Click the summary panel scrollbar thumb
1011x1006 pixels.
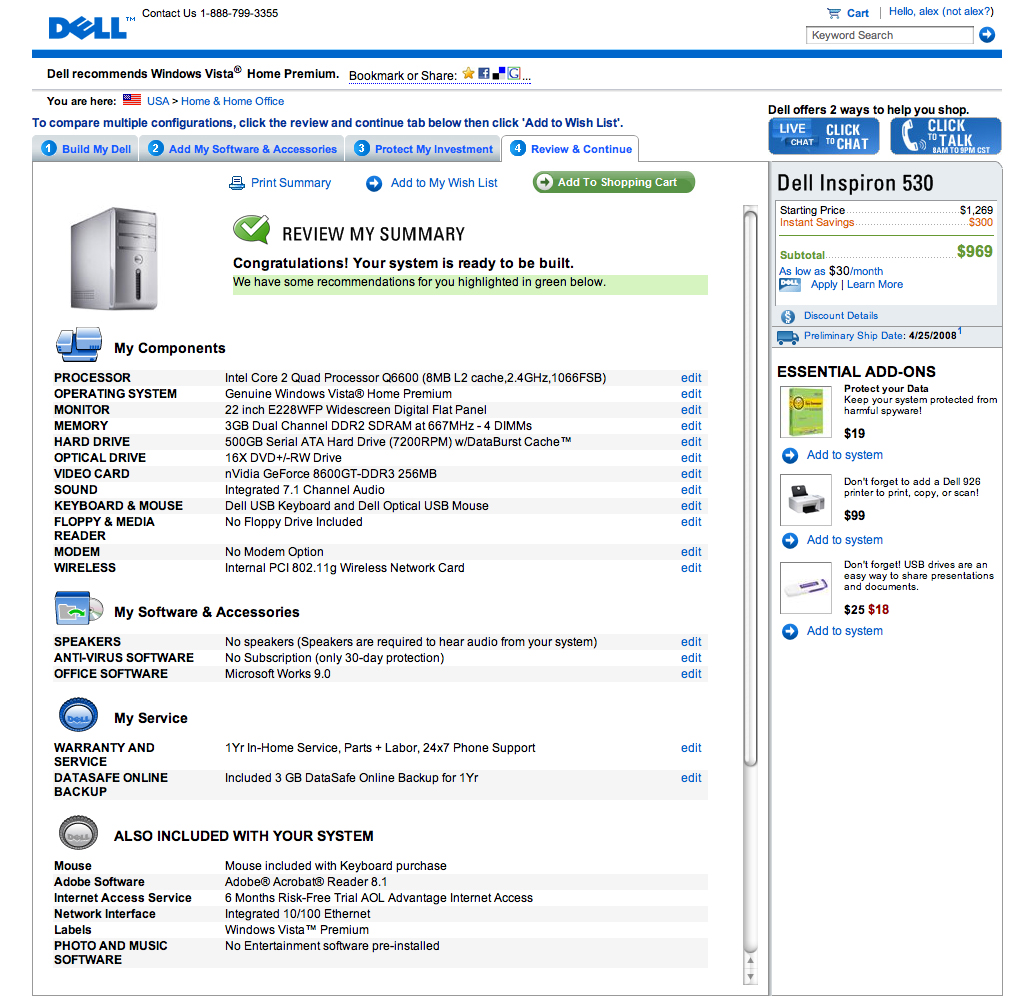(750, 488)
